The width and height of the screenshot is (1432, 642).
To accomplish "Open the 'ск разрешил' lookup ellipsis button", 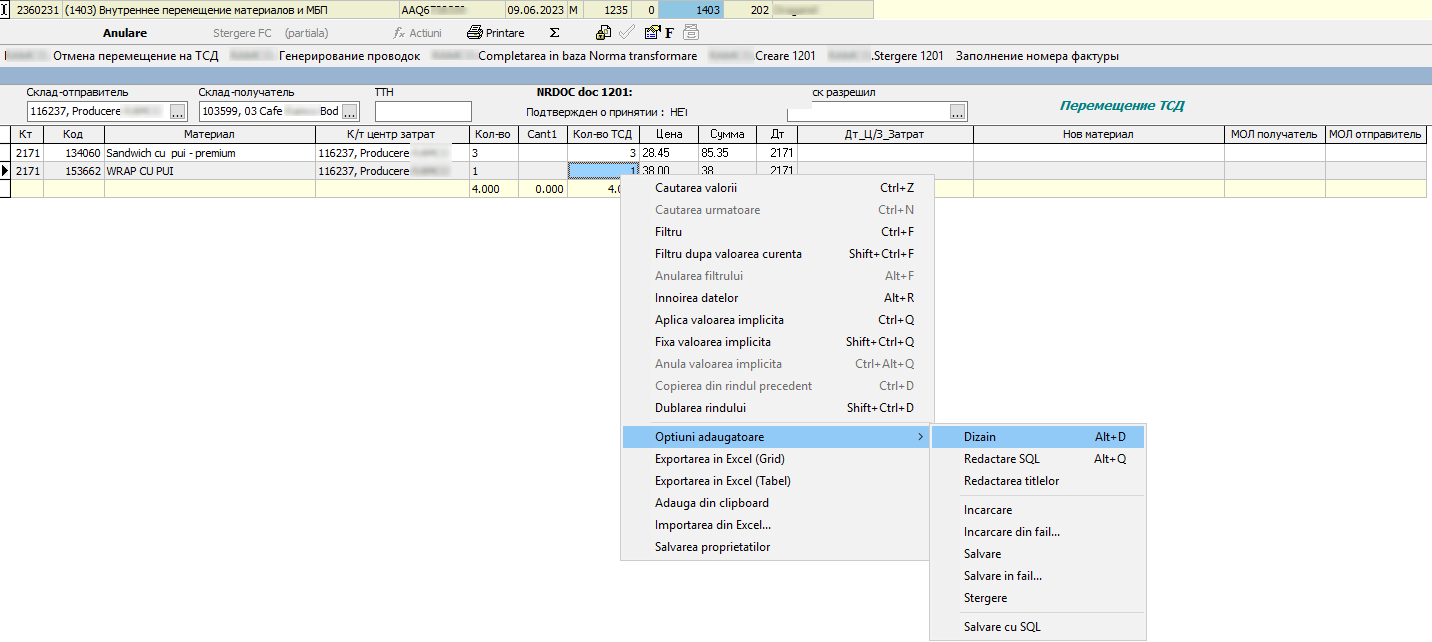I will click(958, 111).
